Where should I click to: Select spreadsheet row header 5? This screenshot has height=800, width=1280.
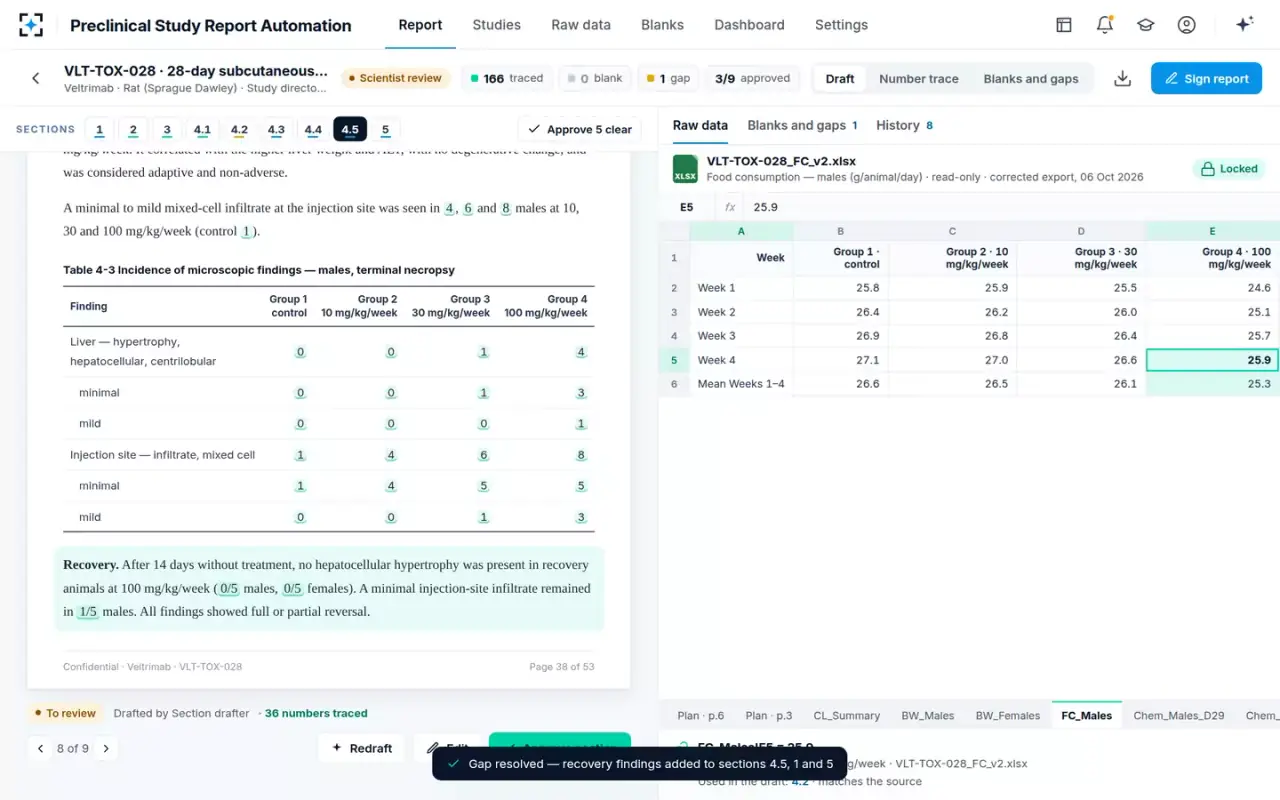coord(674,360)
